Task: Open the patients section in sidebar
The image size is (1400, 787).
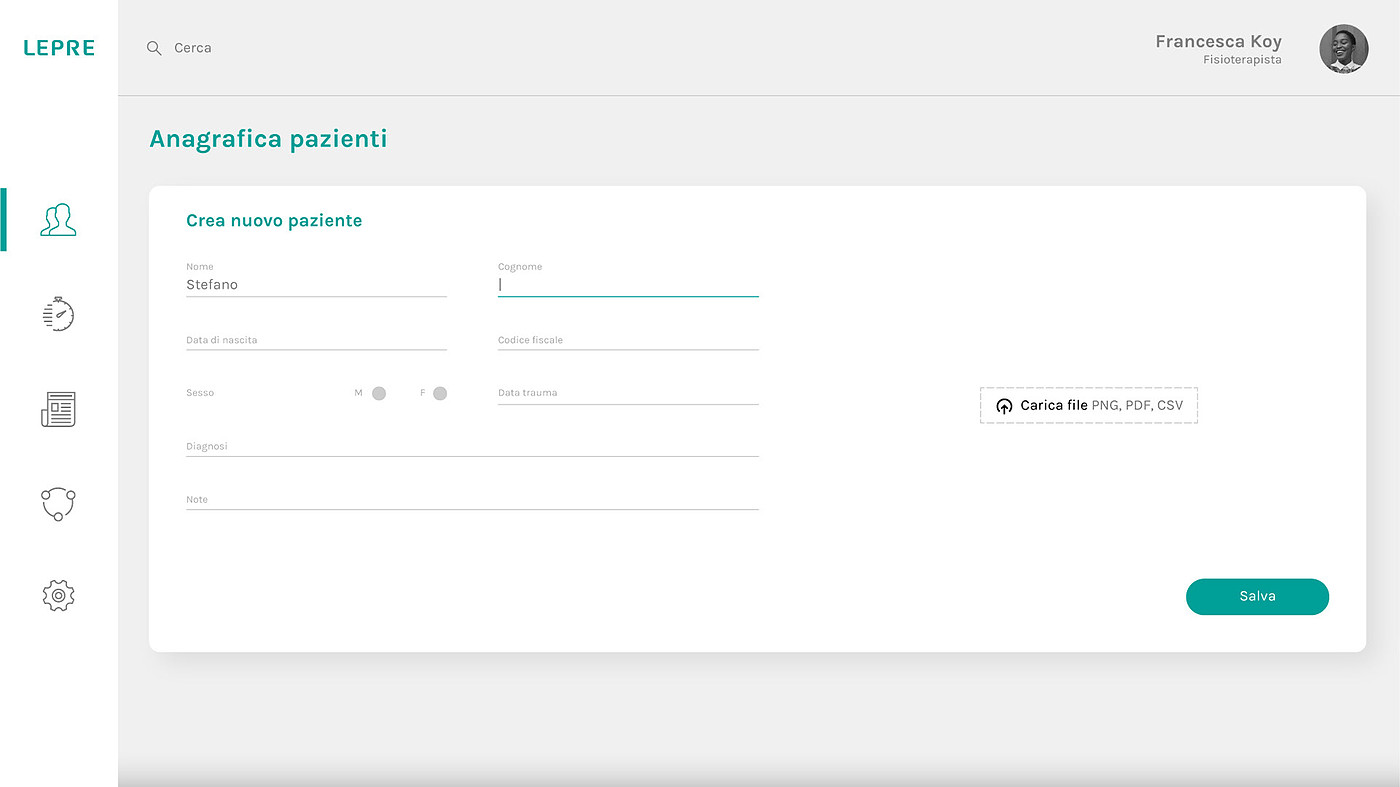Action: (58, 220)
